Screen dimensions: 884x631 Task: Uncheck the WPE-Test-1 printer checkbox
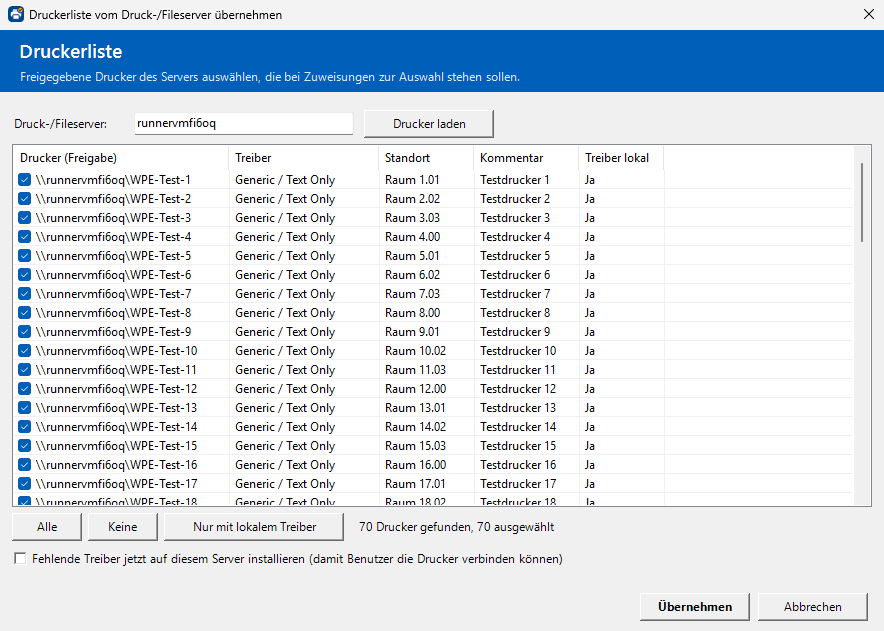24,180
